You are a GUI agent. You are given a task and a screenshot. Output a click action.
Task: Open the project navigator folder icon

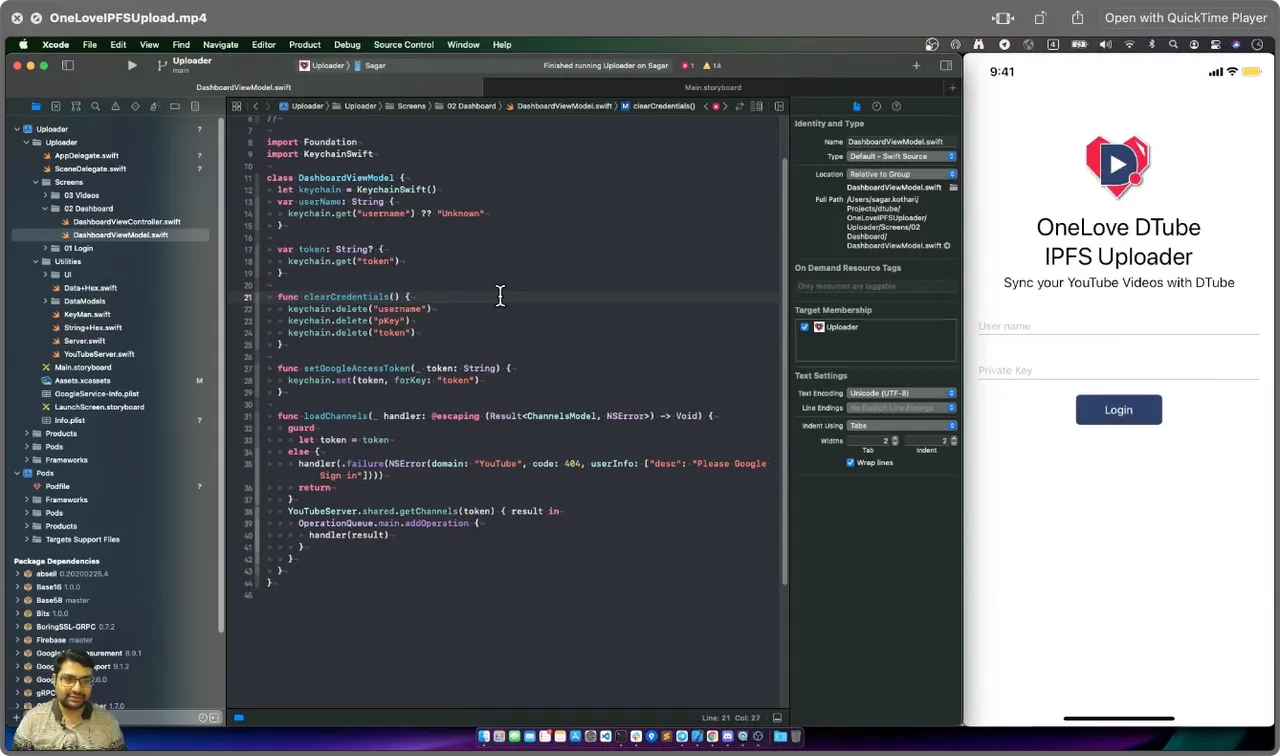point(36,106)
